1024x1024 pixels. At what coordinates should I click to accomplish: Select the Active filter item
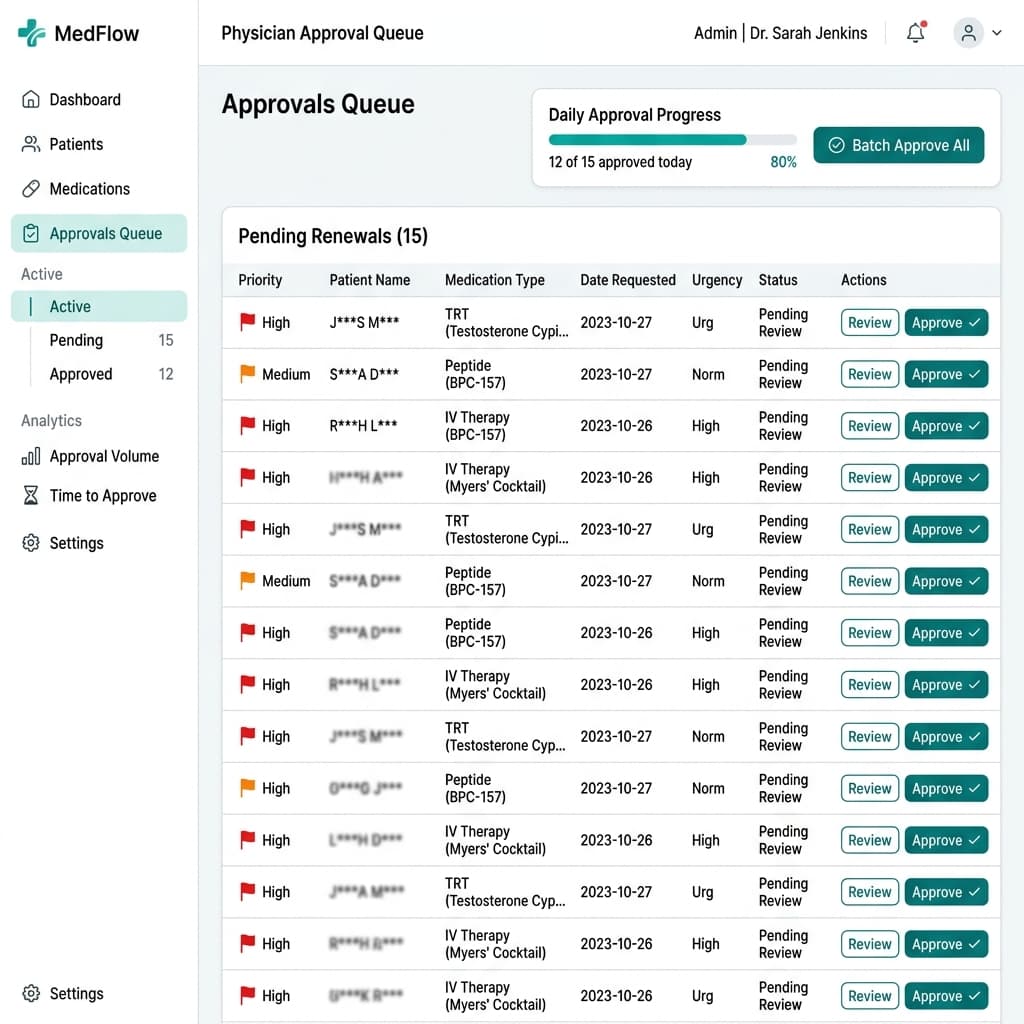click(x=99, y=306)
